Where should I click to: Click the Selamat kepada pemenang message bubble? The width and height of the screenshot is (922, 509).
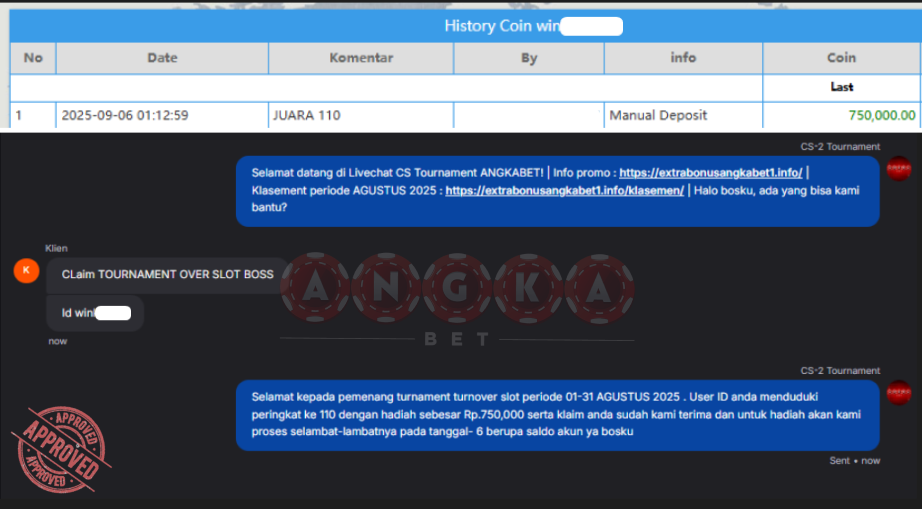click(557, 414)
